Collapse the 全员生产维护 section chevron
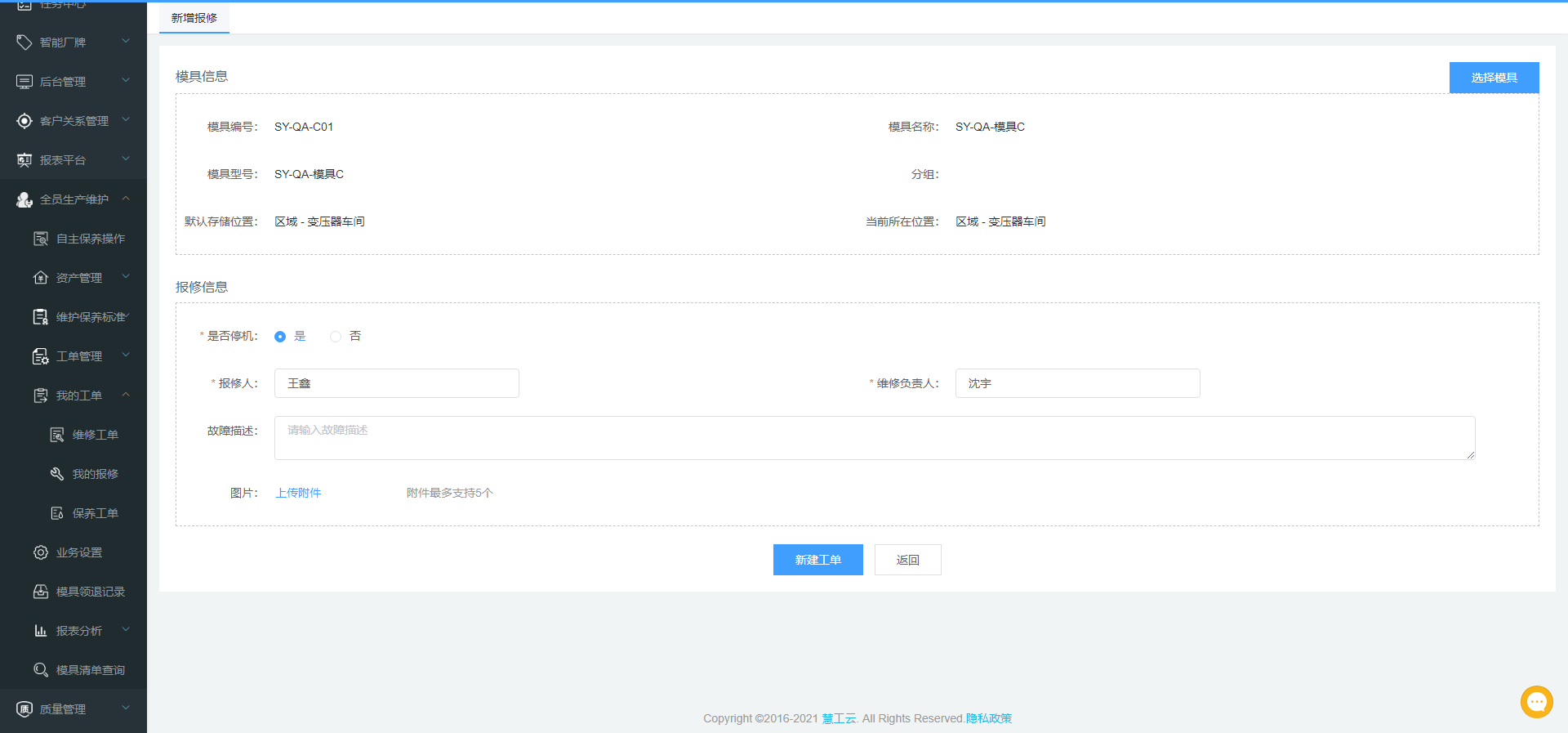This screenshot has height=733, width=1568. (126, 199)
